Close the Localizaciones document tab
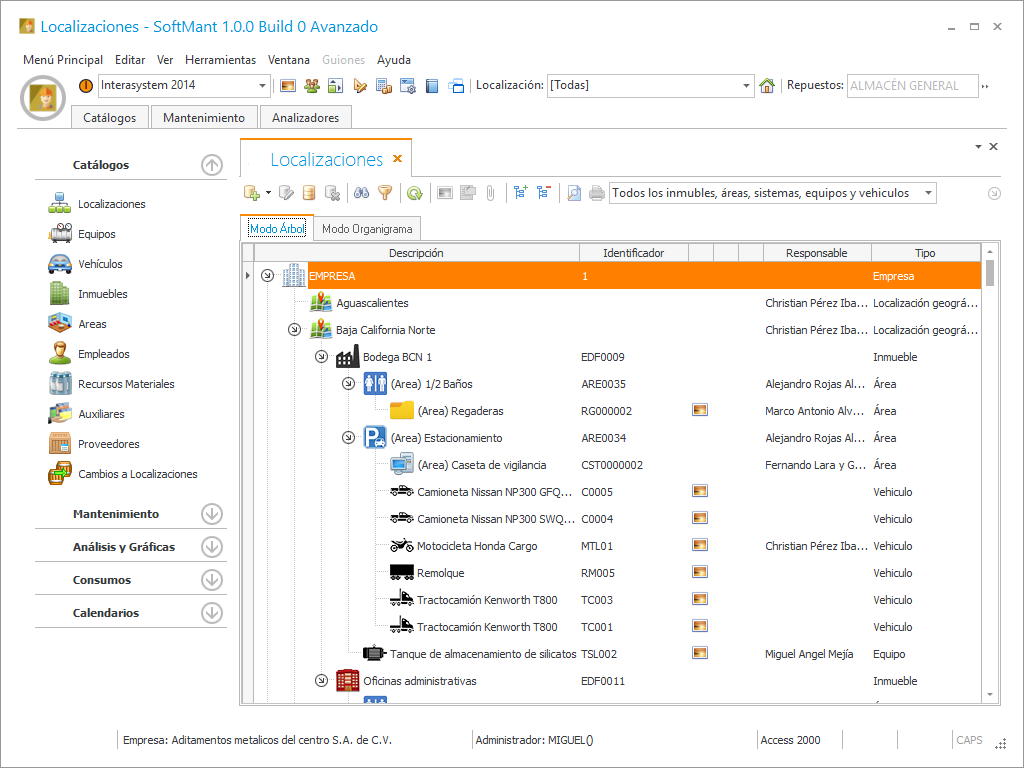 click(397, 159)
